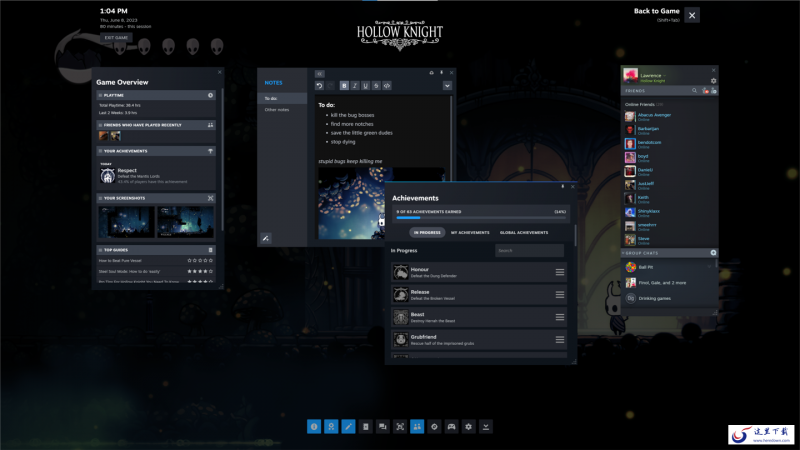Toggle Game Overview button in bottom toolbar

(x=314, y=427)
